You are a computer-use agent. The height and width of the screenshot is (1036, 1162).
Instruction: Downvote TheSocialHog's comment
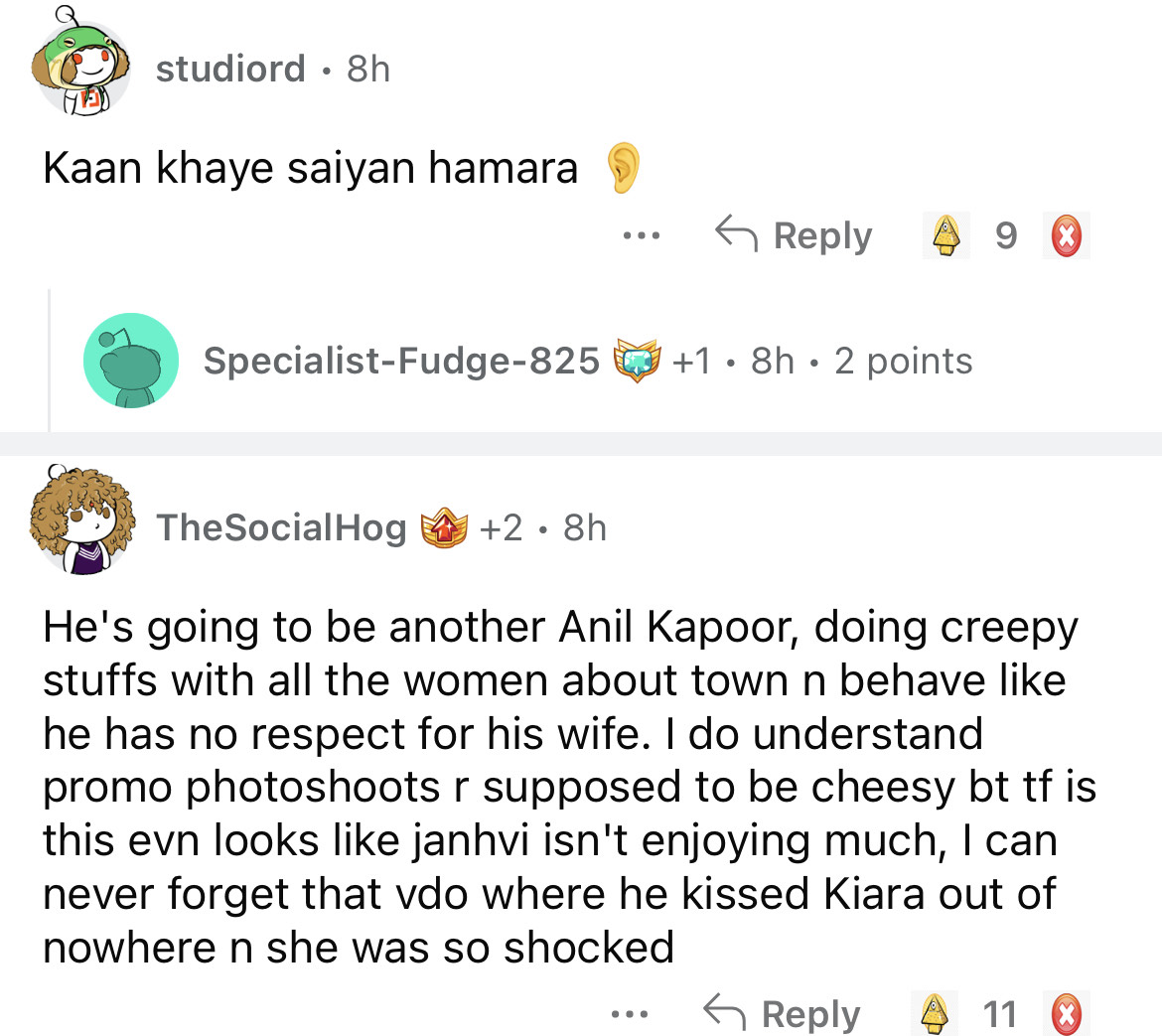[x=1066, y=1014]
